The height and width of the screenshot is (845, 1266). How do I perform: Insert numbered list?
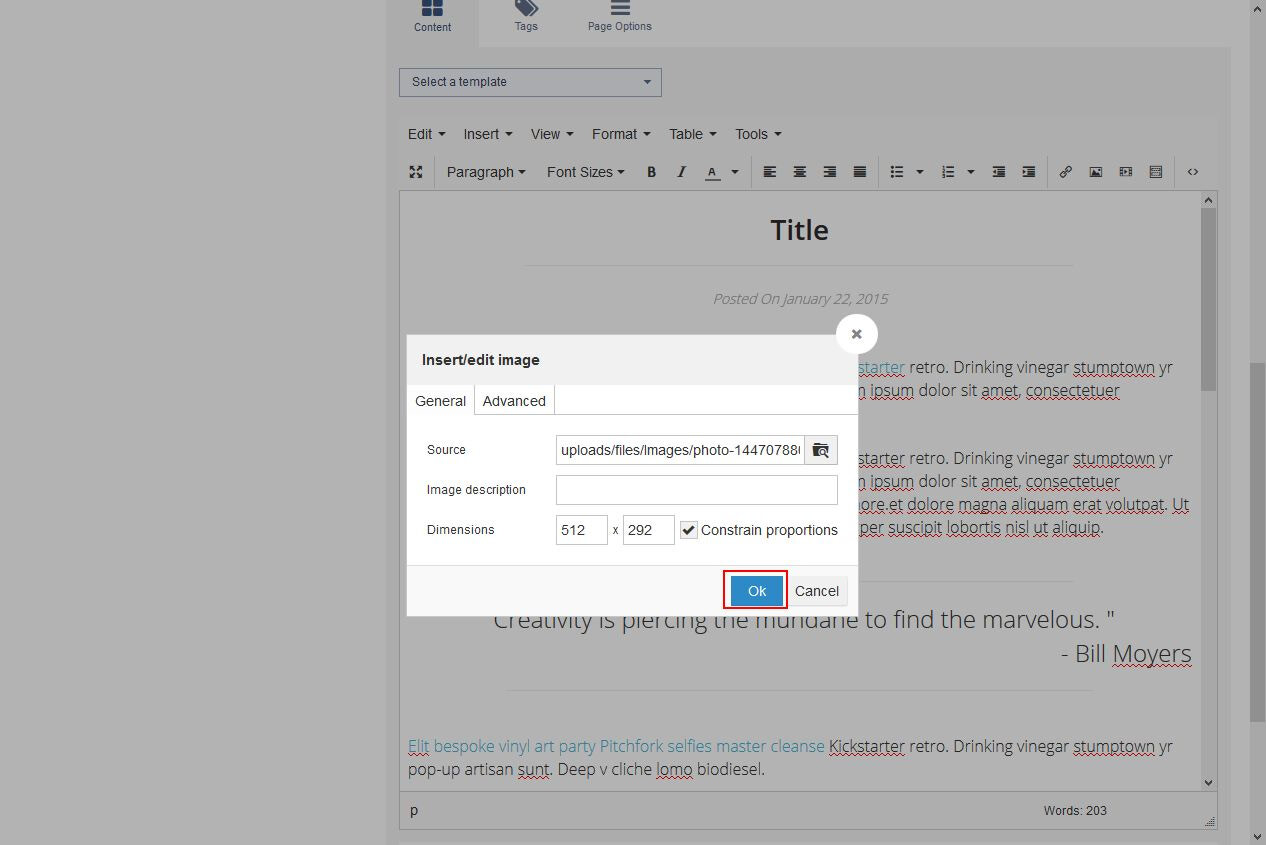click(948, 172)
